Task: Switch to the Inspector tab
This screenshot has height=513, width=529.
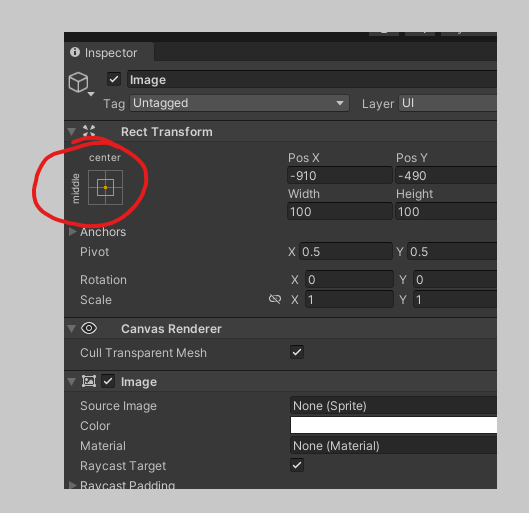Action: tap(109, 52)
